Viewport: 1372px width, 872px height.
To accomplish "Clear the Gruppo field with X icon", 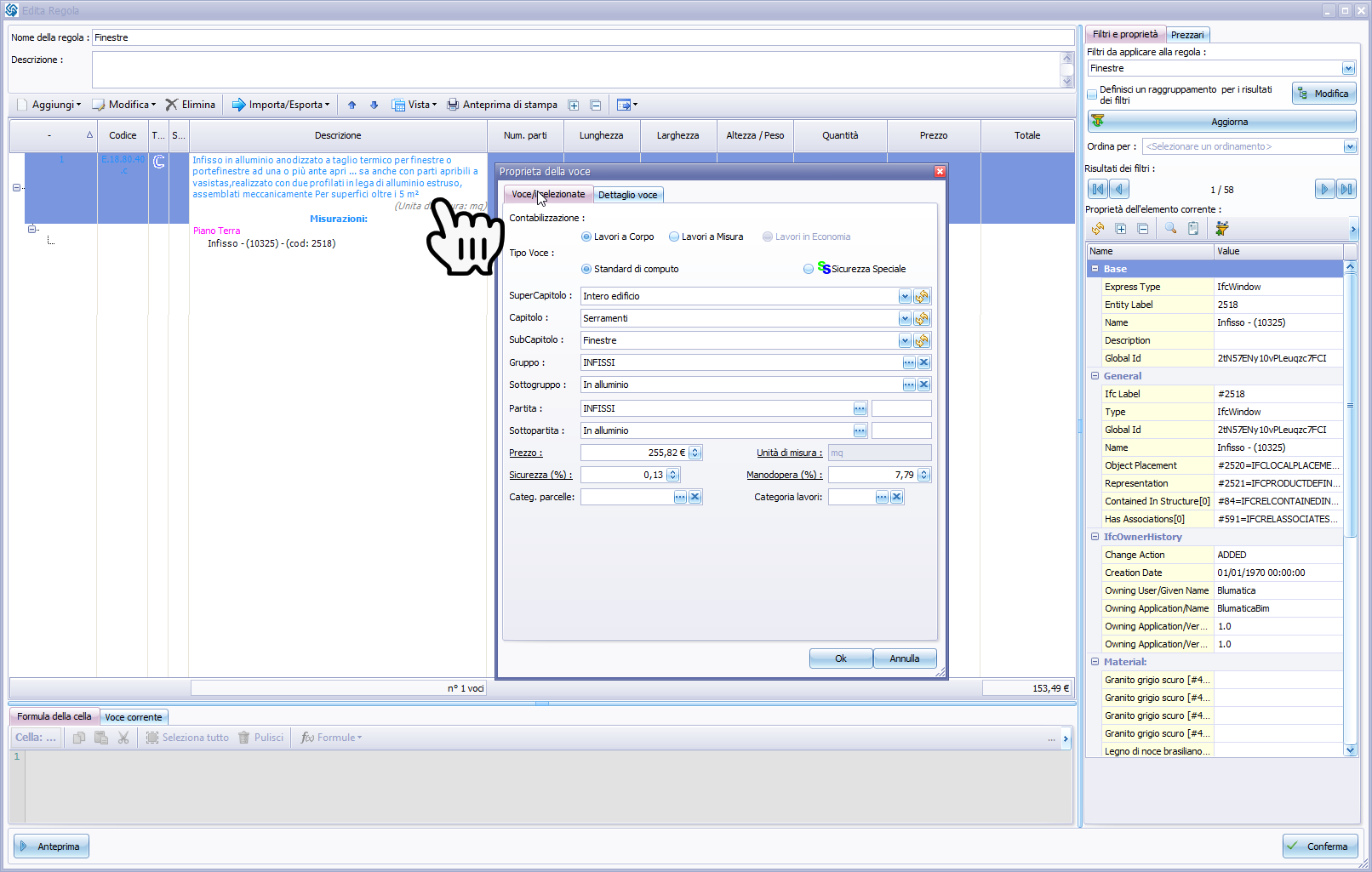I will (x=923, y=362).
